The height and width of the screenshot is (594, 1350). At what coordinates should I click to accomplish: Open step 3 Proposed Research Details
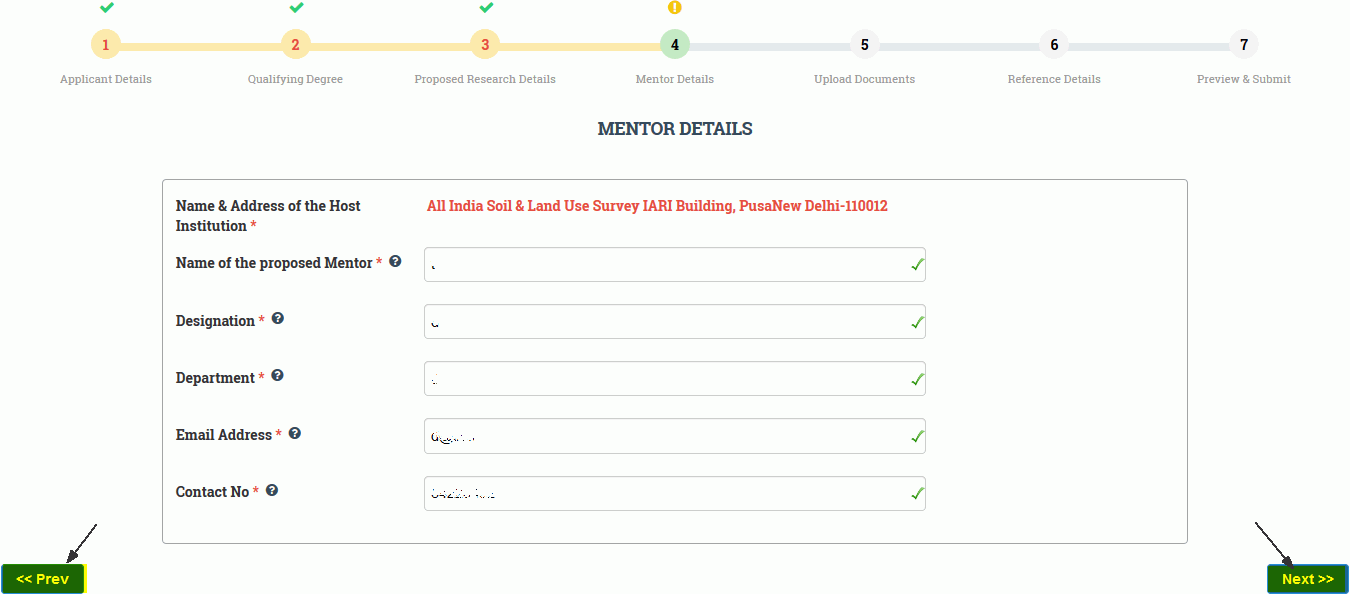[485, 45]
